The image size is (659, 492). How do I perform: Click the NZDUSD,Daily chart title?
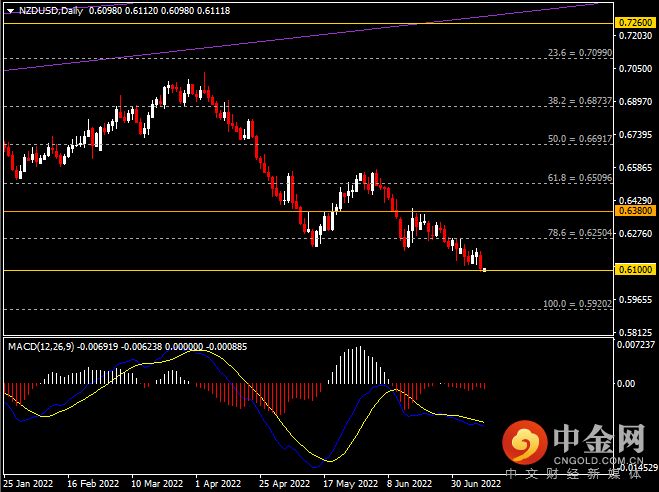tap(51, 11)
